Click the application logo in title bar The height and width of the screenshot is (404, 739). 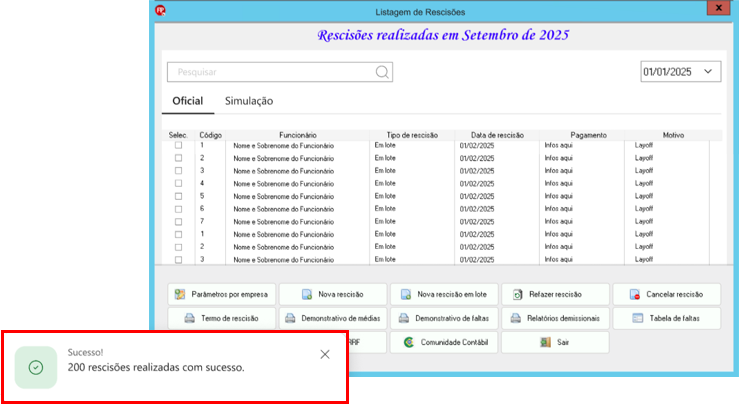(x=160, y=10)
